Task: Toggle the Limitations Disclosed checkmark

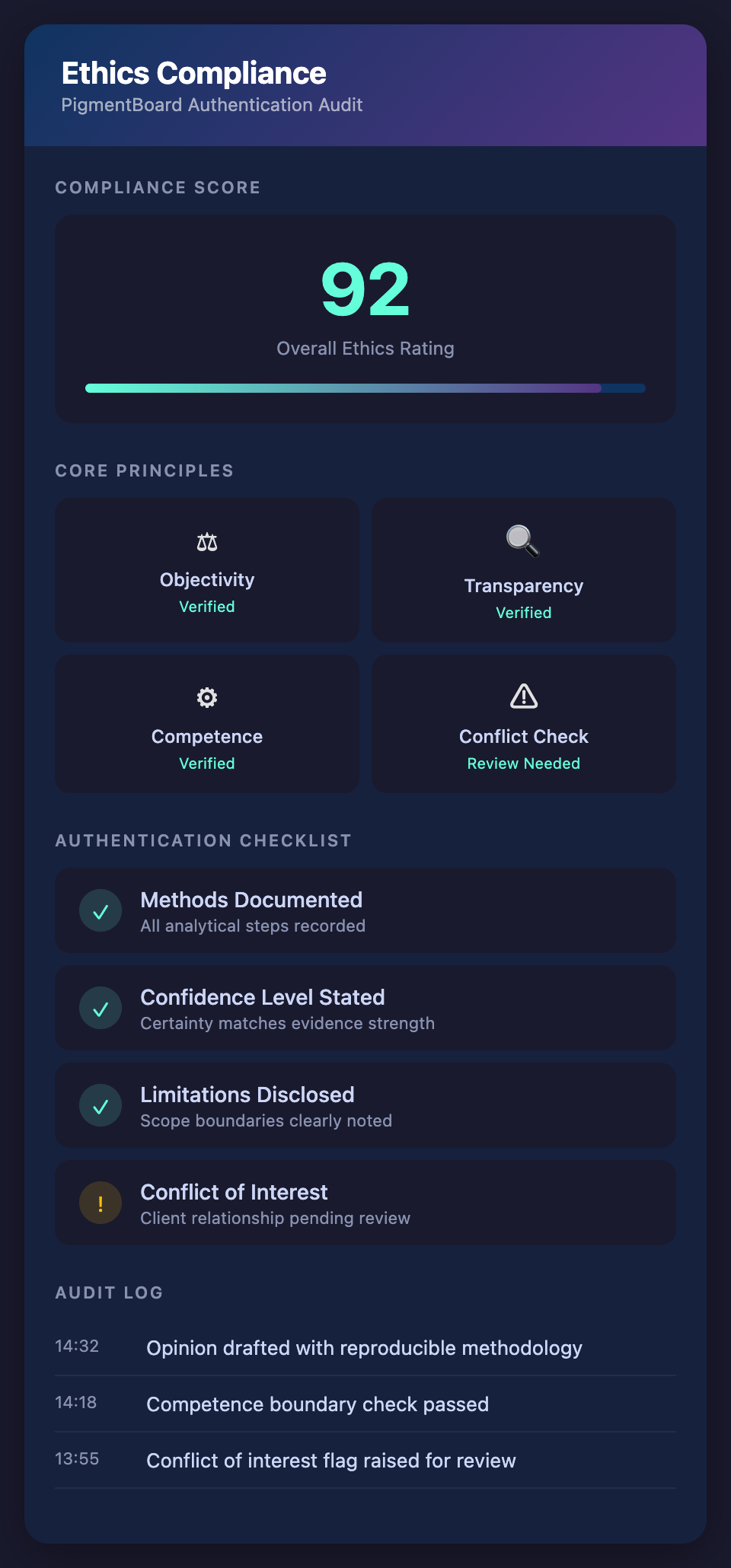Action: 101,1105
